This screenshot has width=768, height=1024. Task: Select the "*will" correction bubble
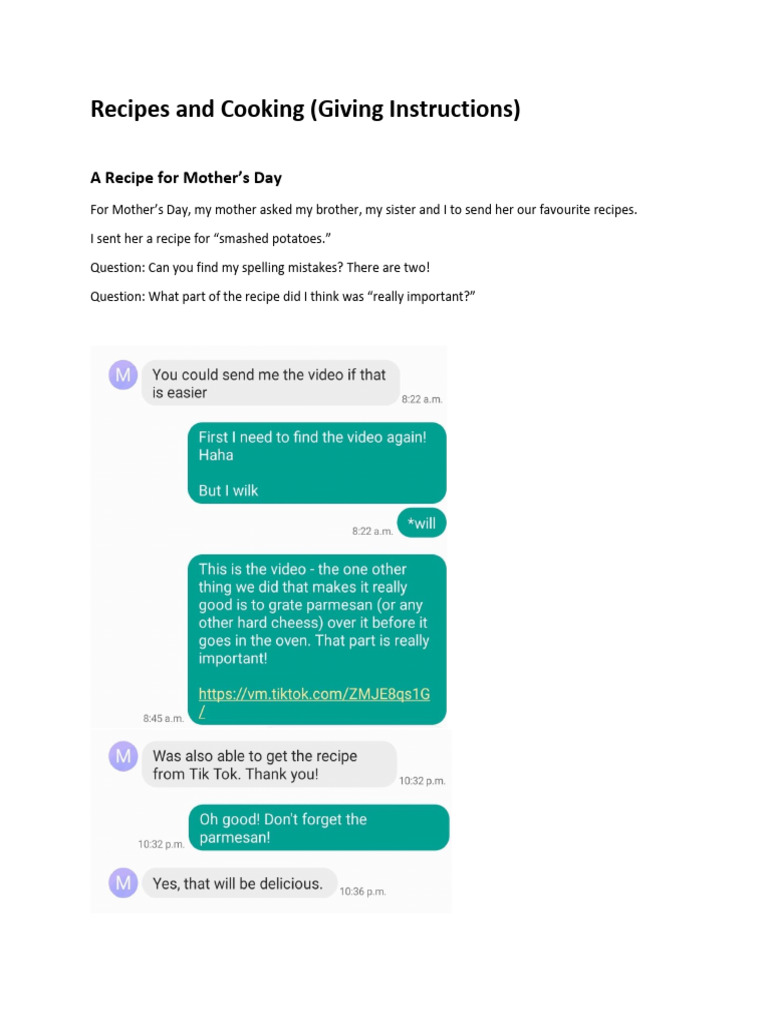pos(422,523)
